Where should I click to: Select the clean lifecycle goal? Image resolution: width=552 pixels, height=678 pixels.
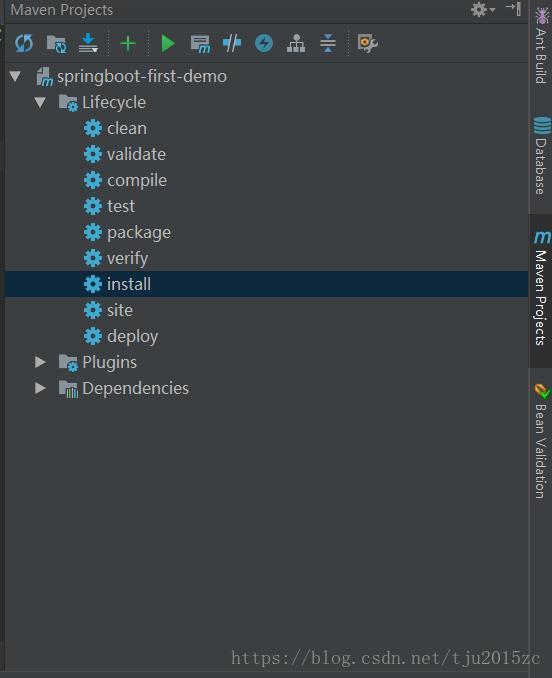pos(127,128)
